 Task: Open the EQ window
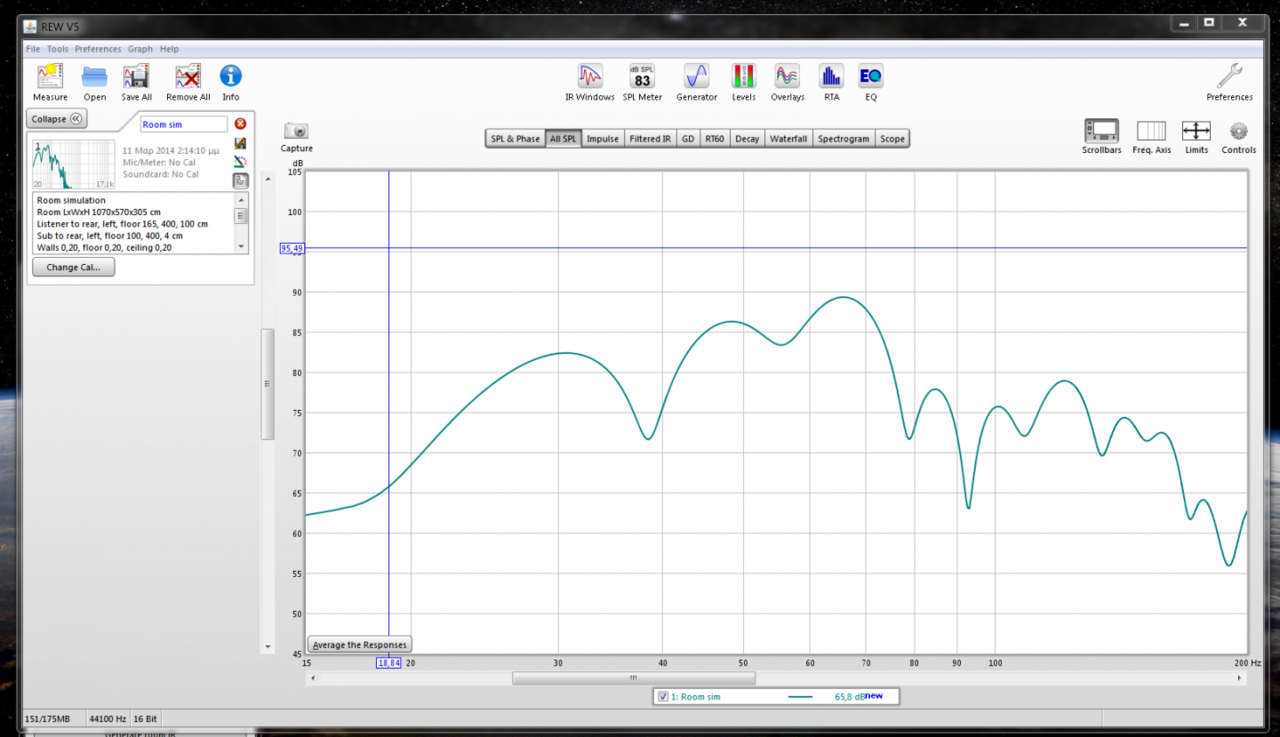tap(871, 77)
